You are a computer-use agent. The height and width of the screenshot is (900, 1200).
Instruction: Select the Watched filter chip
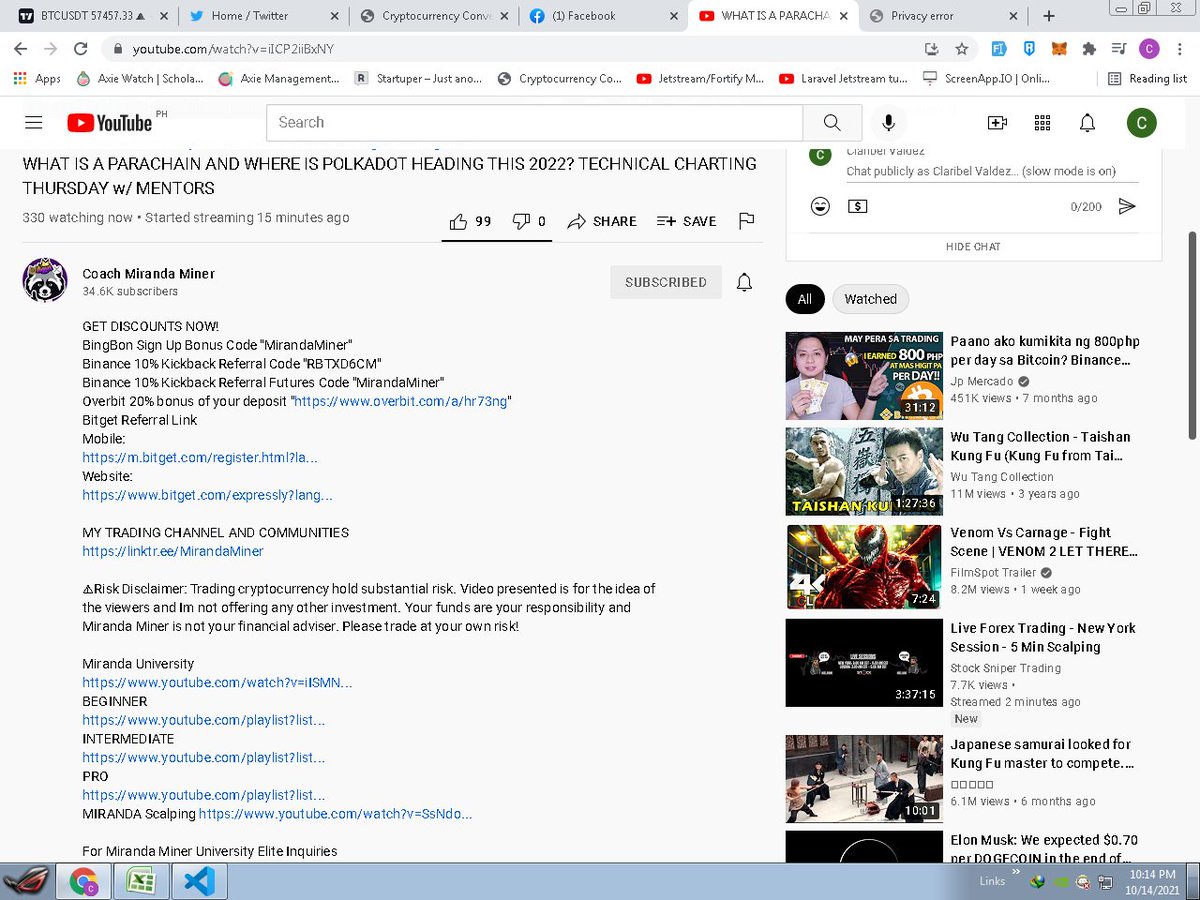pos(871,298)
